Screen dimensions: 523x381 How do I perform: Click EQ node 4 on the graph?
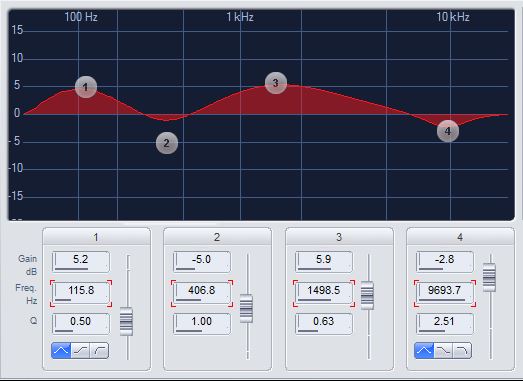[448, 131]
